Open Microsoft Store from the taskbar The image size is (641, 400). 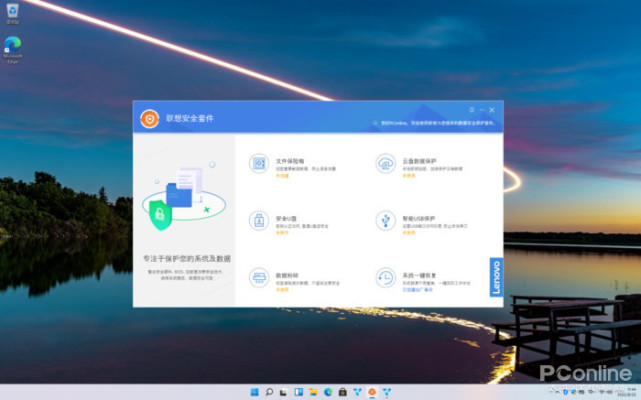(x=343, y=392)
